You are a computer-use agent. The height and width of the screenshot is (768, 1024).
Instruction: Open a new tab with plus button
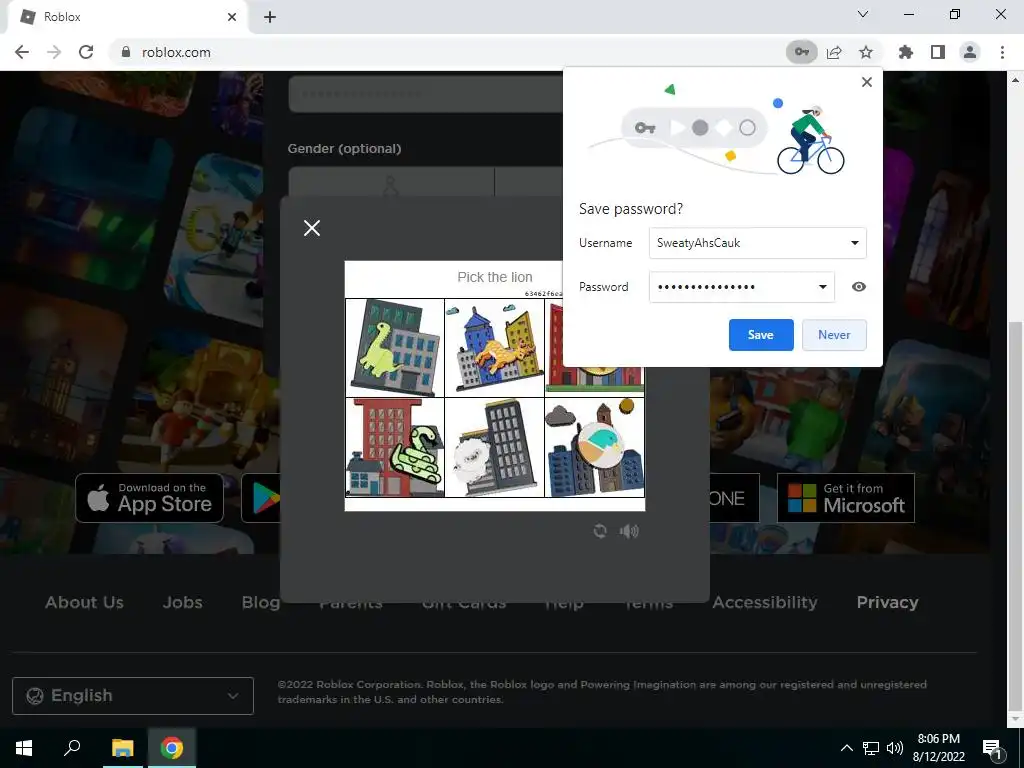pos(270,17)
